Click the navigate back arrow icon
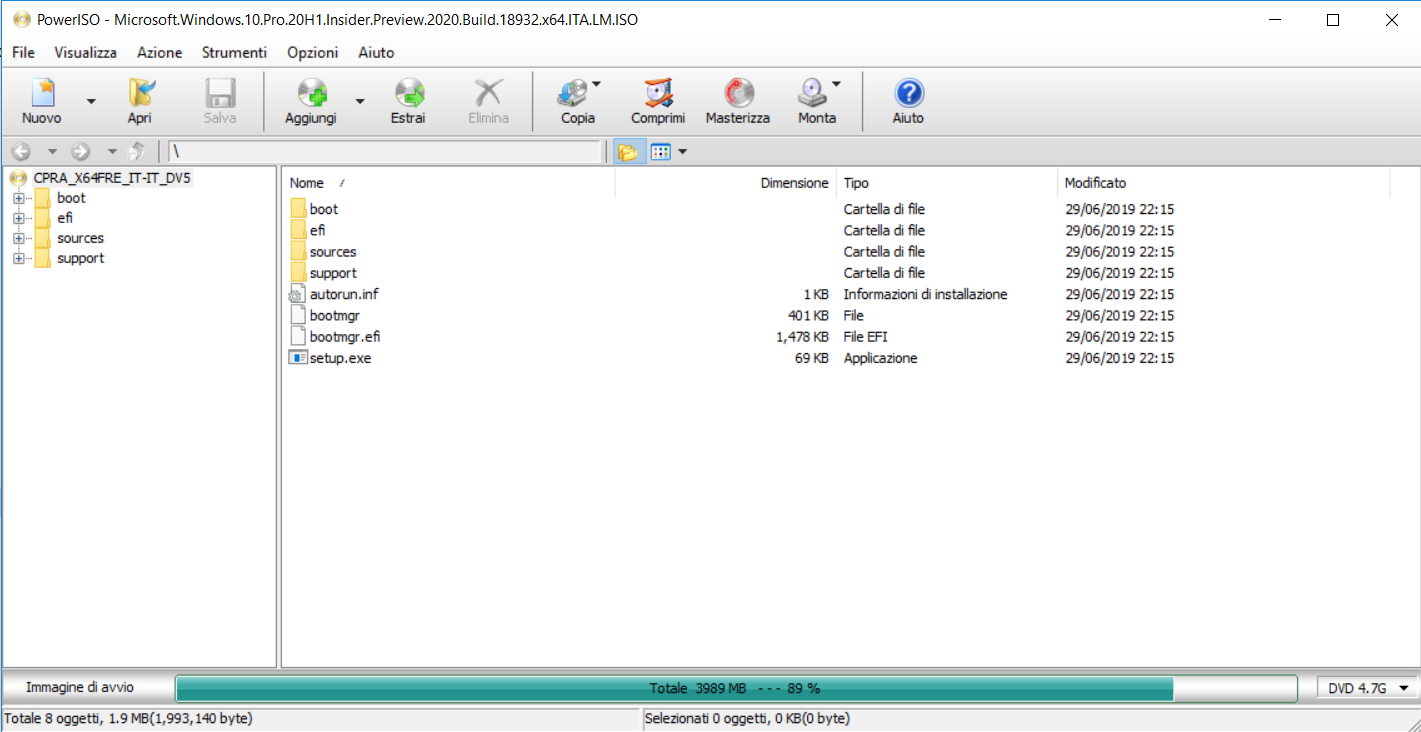This screenshot has width=1421, height=732. pos(22,152)
